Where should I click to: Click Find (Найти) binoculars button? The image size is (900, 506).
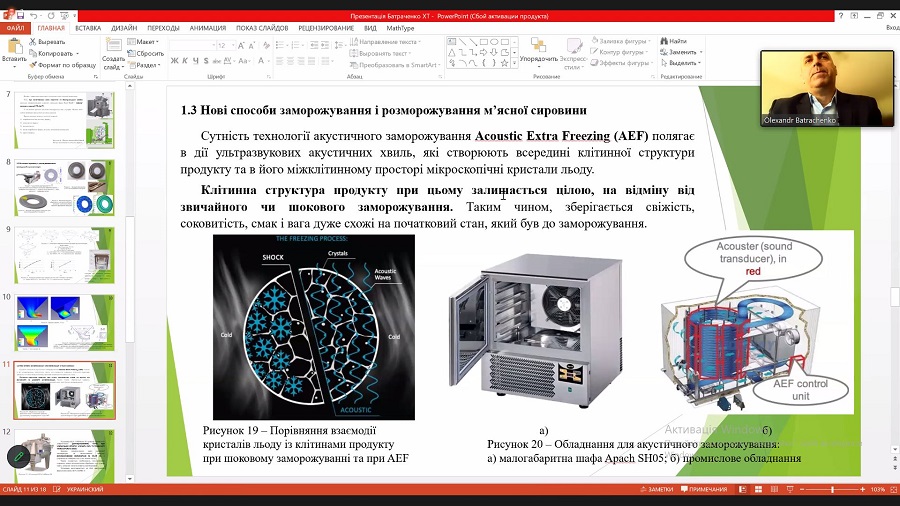pyautogui.click(x=674, y=41)
